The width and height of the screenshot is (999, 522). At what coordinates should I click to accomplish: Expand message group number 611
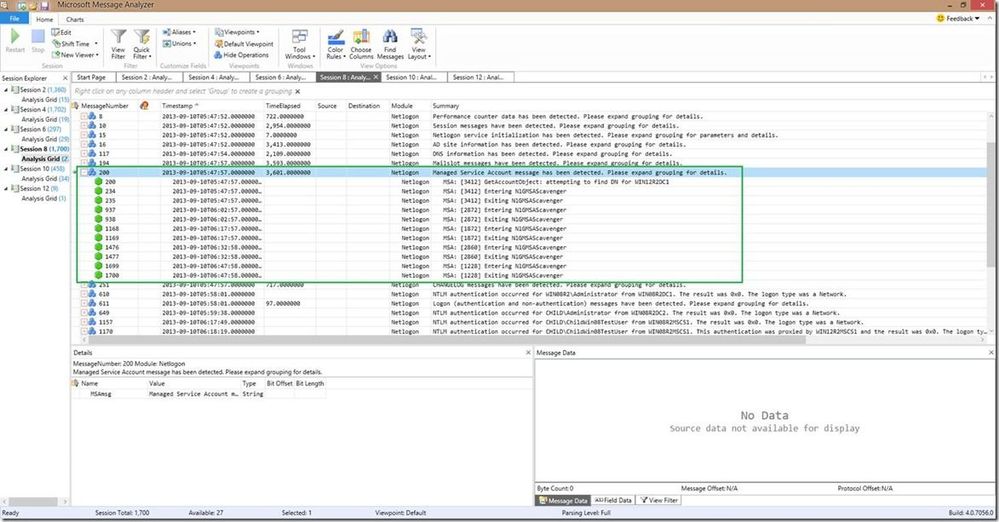click(x=83, y=303)
